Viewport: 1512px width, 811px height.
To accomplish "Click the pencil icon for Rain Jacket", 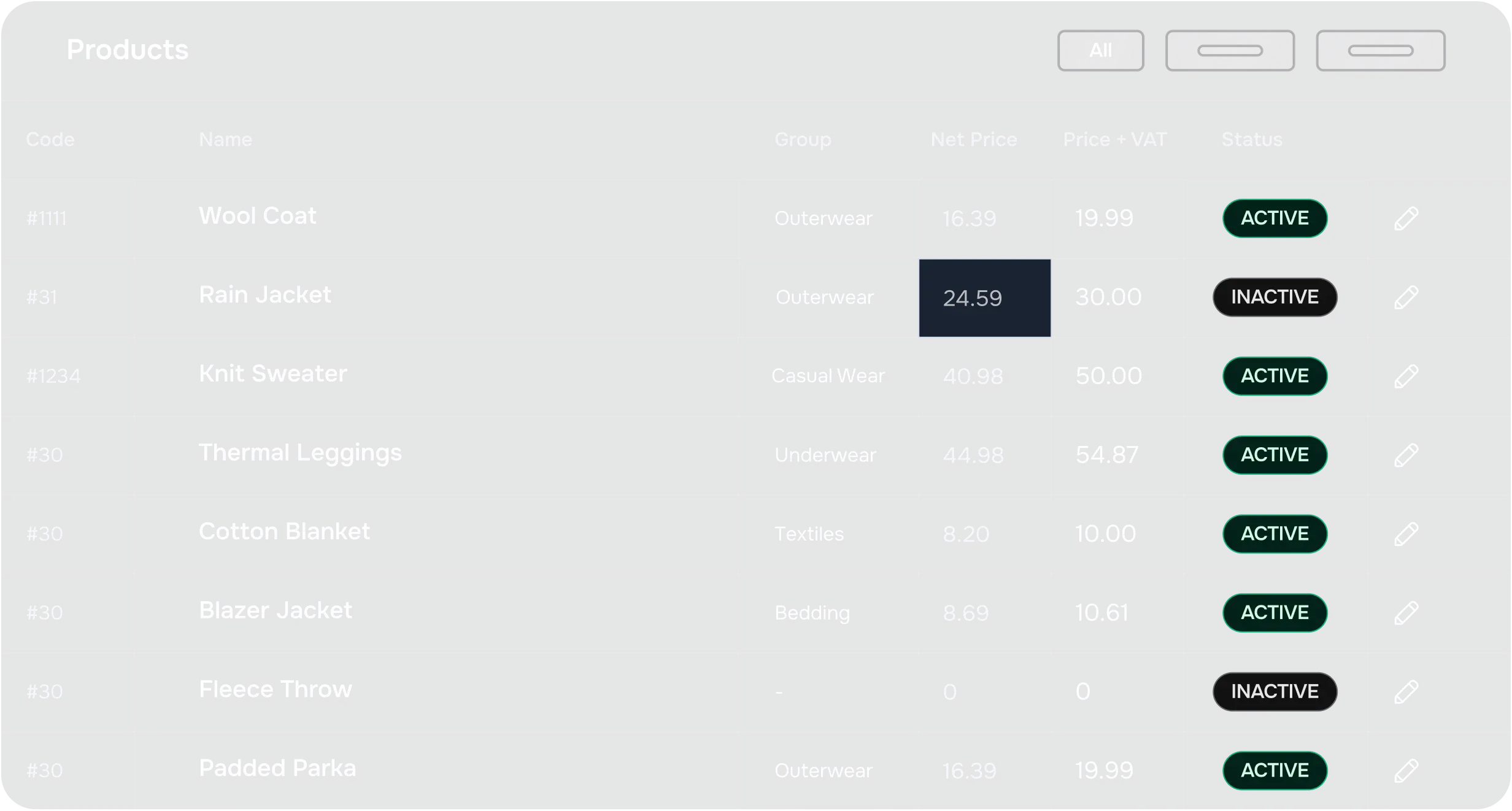I will point(1406,298).
